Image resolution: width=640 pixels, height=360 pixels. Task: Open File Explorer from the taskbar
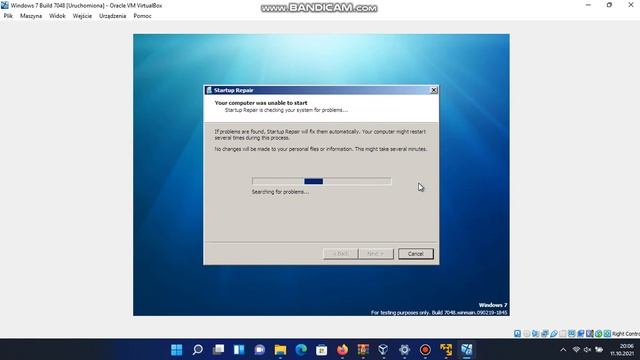click(280, 350)
